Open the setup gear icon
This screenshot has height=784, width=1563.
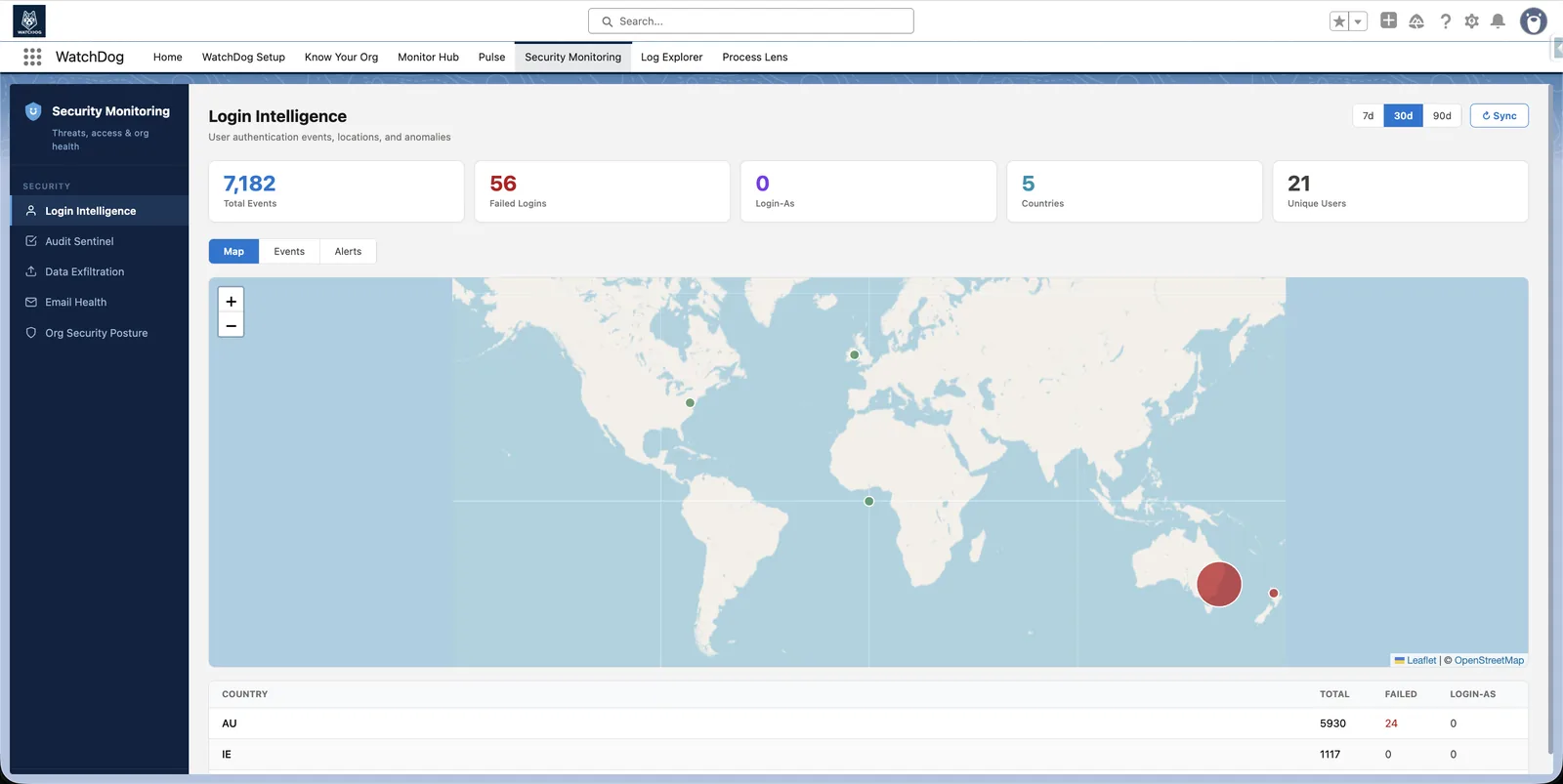coord(1471,21)
